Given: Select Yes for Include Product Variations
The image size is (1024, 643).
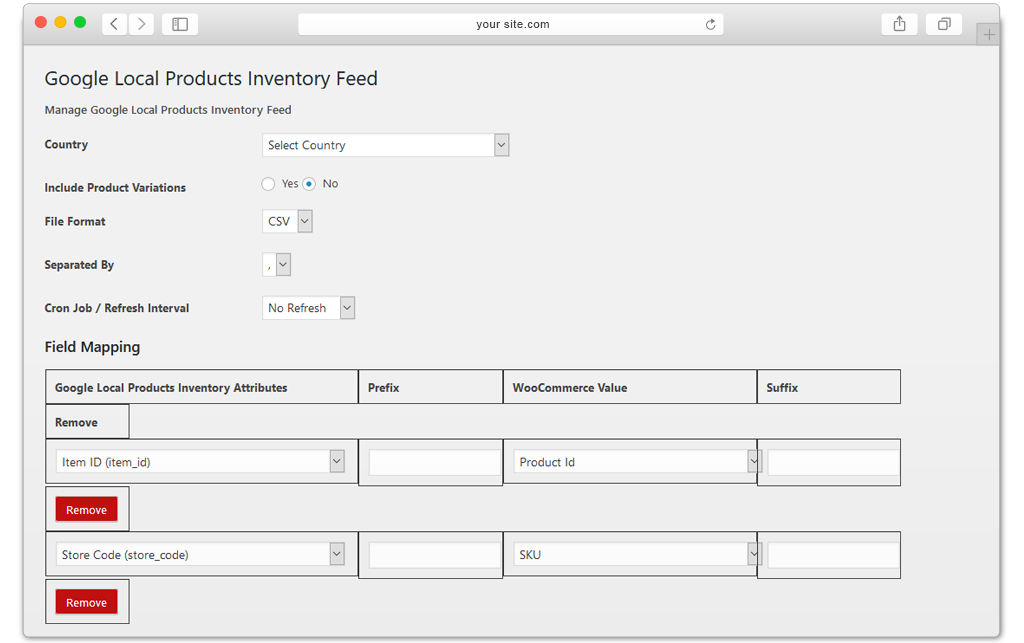Looking at the screenshot, I should click(268, 184).
